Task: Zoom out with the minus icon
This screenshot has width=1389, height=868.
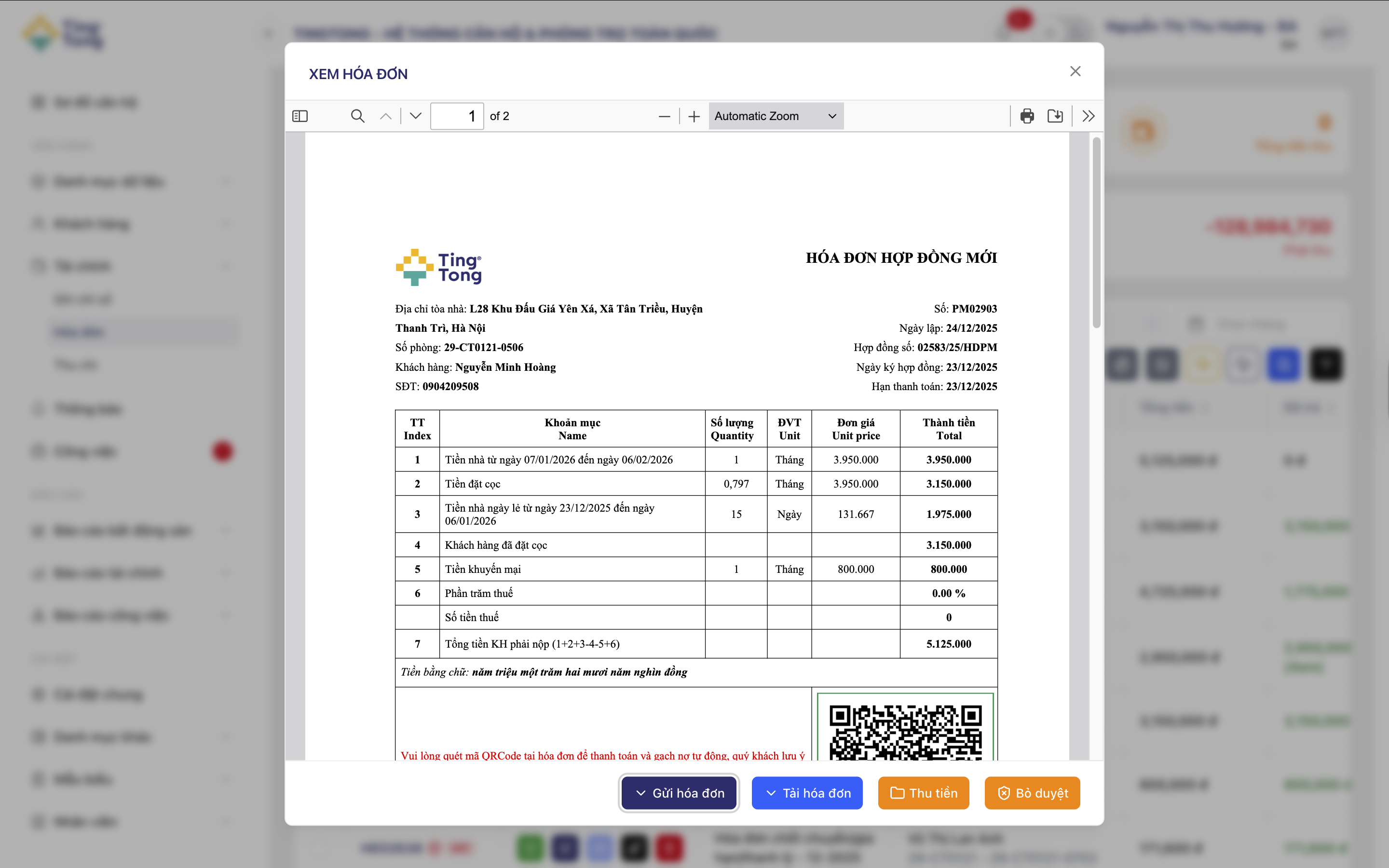Action: click(x=664, y=117)
